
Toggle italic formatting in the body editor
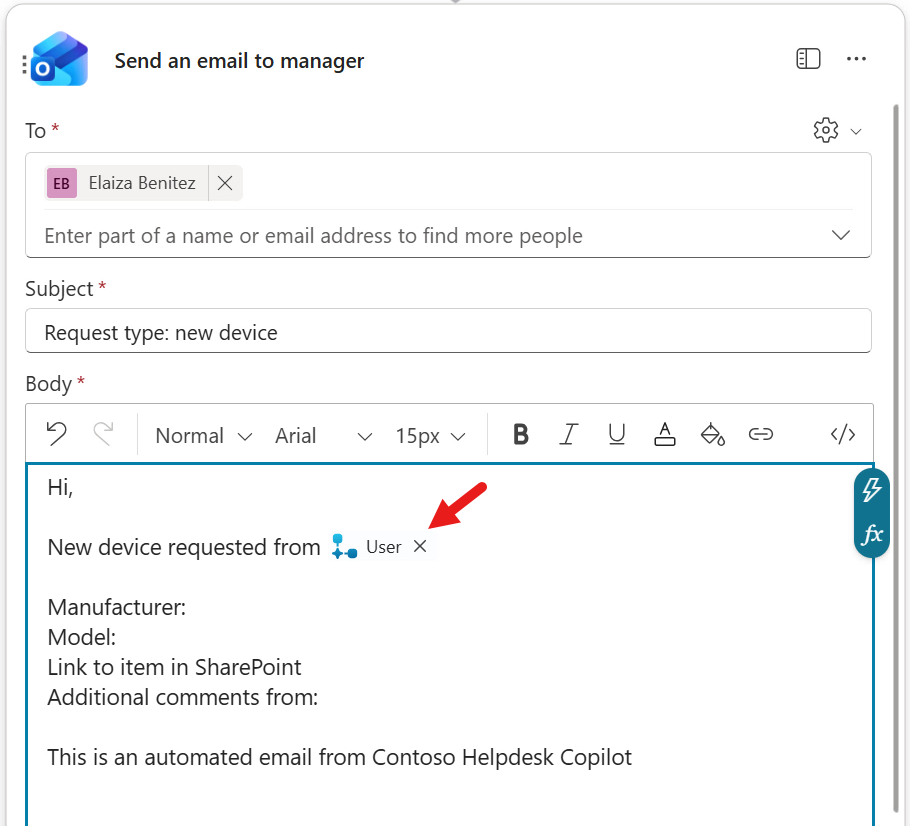click(x=568, y=434)
